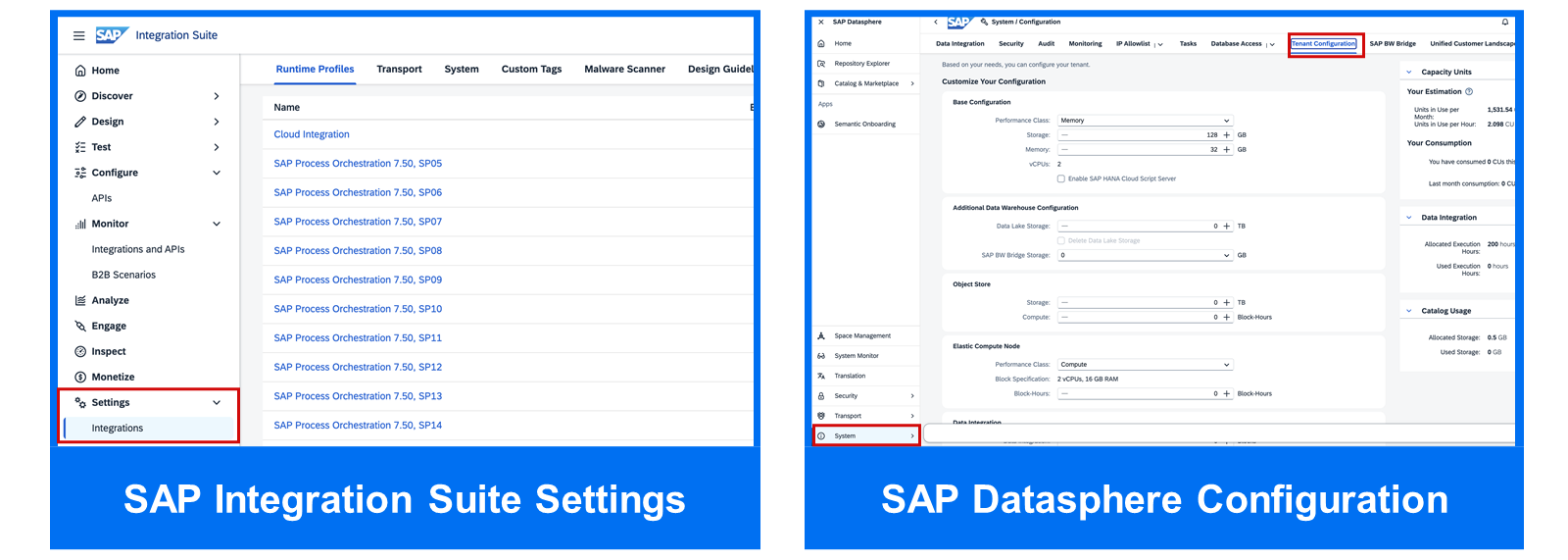Click the Settings gears icon
The image size is (1568, 560).
coord(80,402)
